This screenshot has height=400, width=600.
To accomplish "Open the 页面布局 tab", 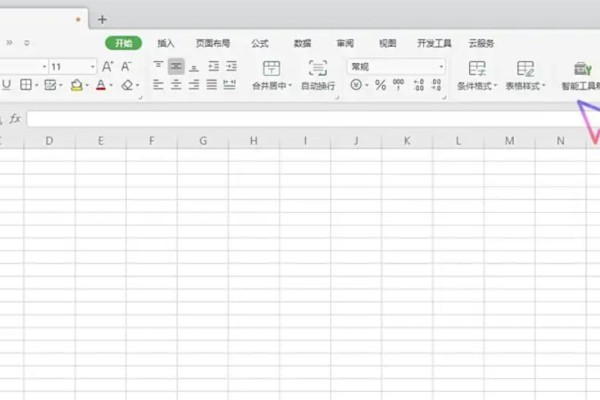I will coord(213,43).
